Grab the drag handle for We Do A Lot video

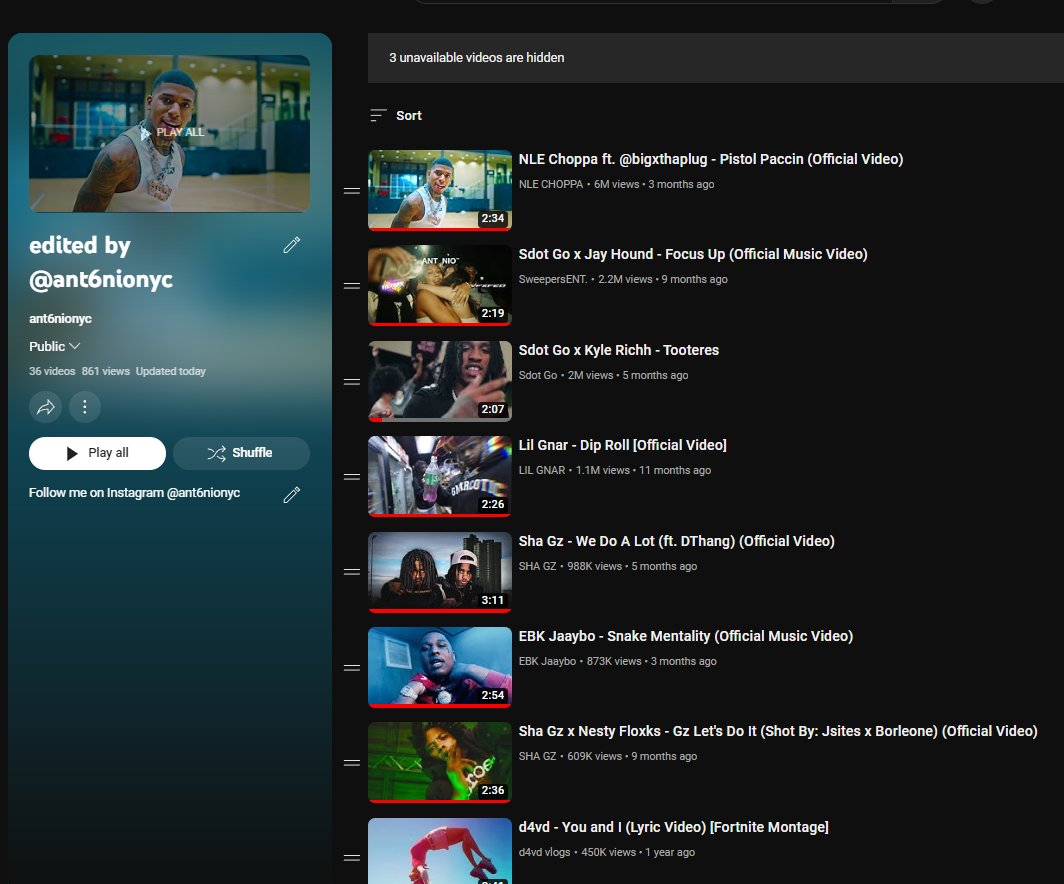pos(352,572)
